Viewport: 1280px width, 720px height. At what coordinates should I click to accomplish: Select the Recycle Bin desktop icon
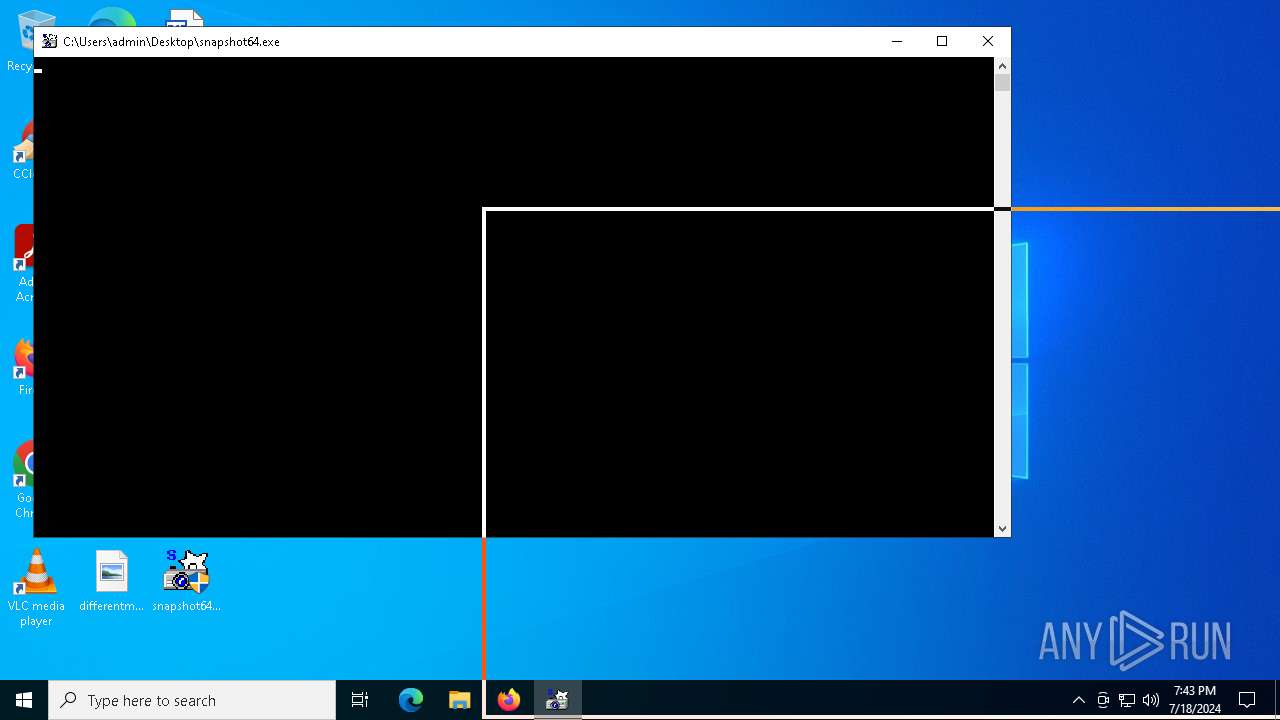click(21, 42)
